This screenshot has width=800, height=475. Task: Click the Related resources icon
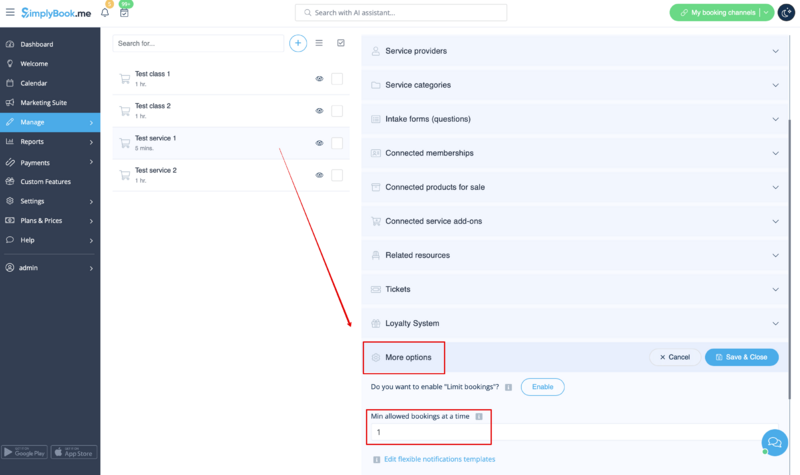pos(376,255)
